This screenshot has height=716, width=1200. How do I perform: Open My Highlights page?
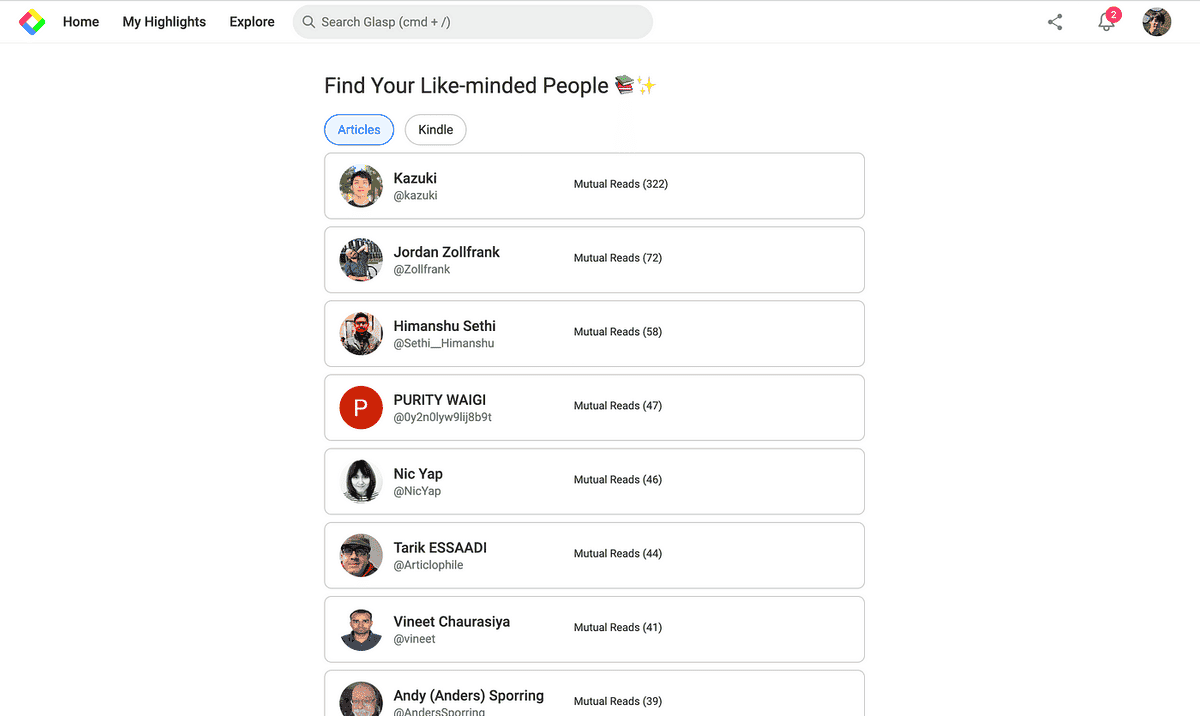click(164, 22)
